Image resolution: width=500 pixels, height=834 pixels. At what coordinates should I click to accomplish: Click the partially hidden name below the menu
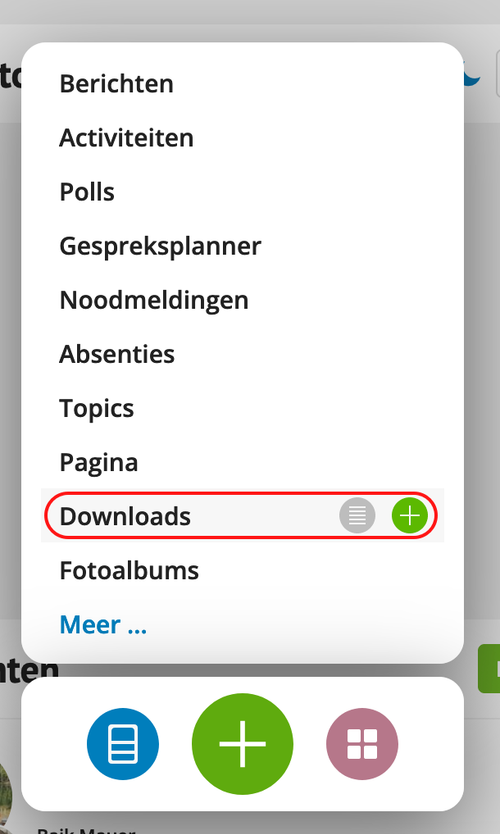click(x=86, y=830)
